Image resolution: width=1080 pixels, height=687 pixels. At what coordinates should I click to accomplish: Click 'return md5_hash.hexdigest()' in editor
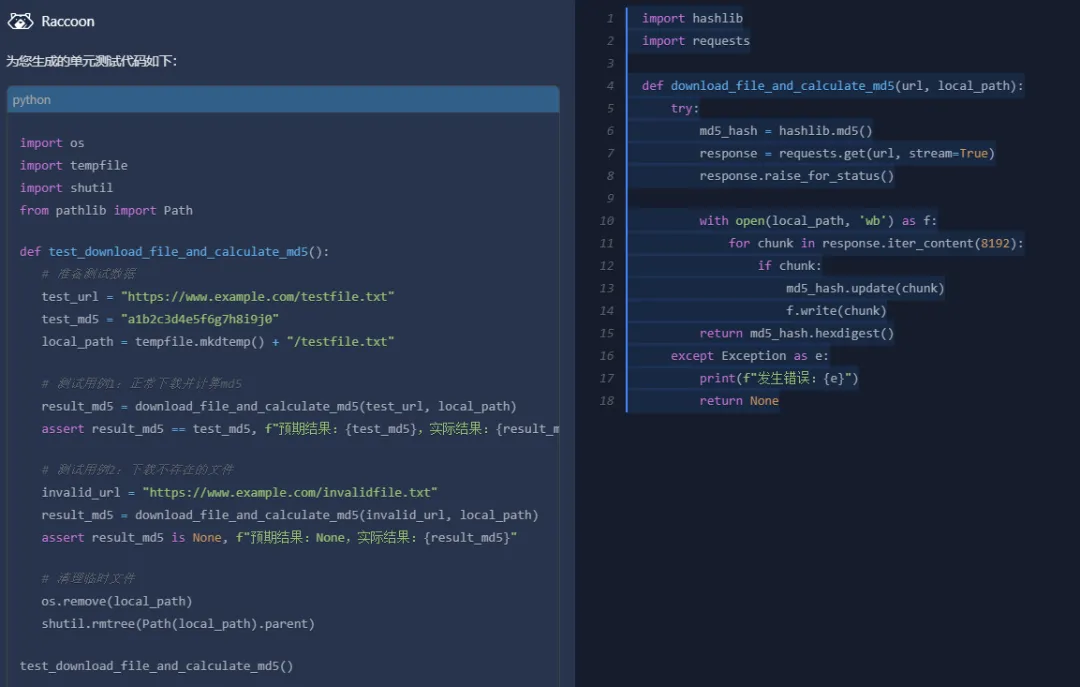pyautogui.click(x=796, y=333)
